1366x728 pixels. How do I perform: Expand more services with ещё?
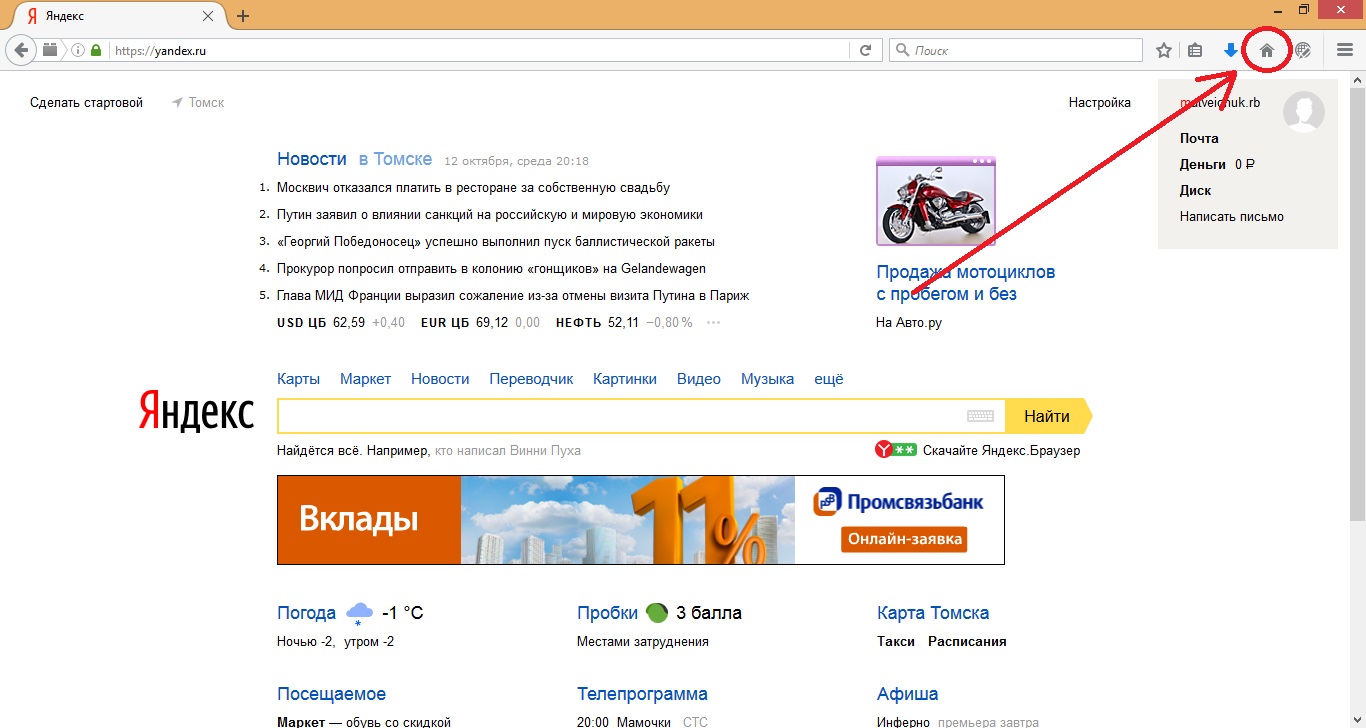coord(829,379)
